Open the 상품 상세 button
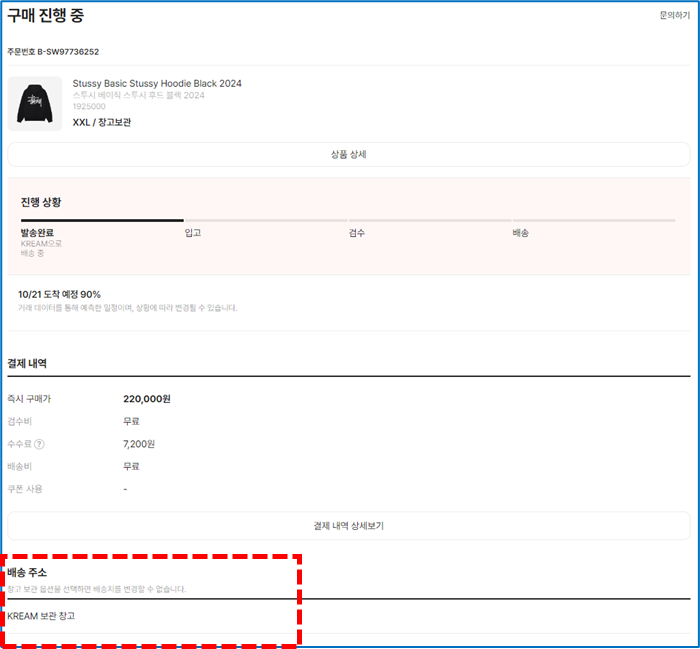 click(x=349, y=154)
